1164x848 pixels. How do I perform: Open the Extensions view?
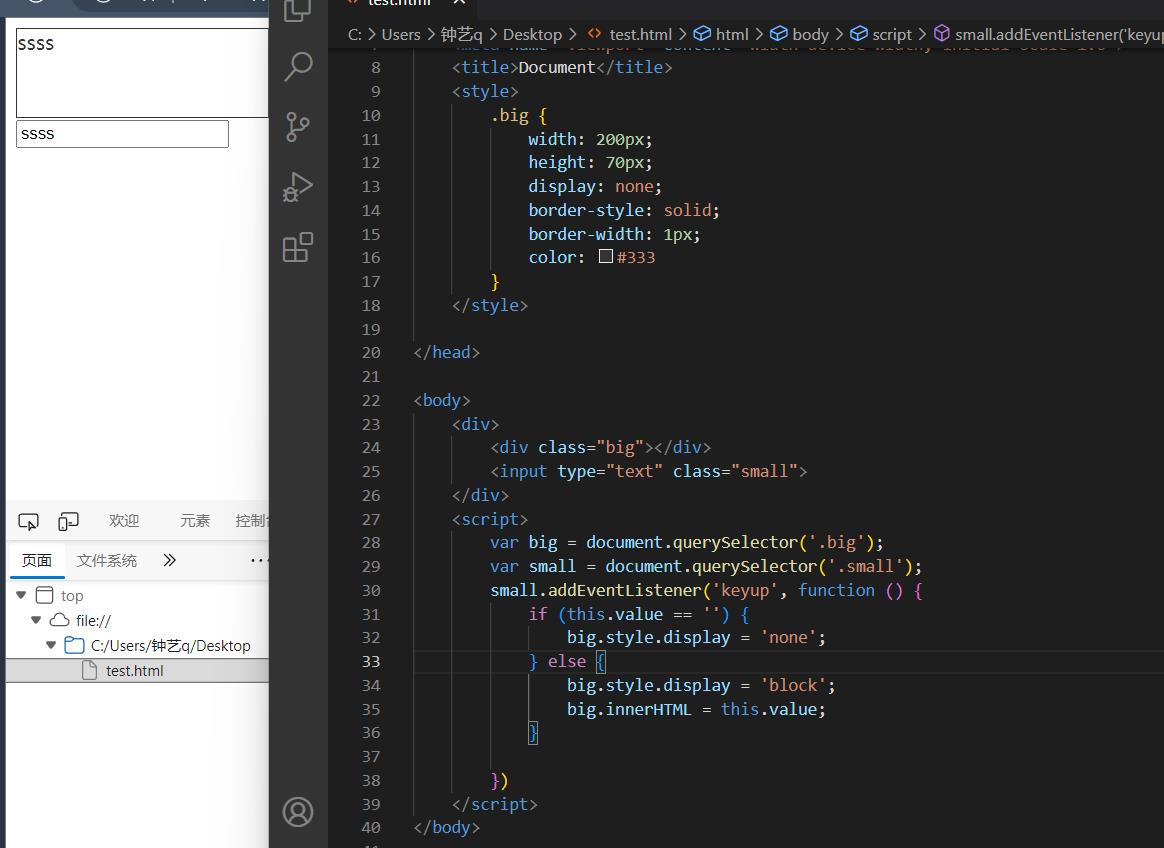[x=297, y=247]
